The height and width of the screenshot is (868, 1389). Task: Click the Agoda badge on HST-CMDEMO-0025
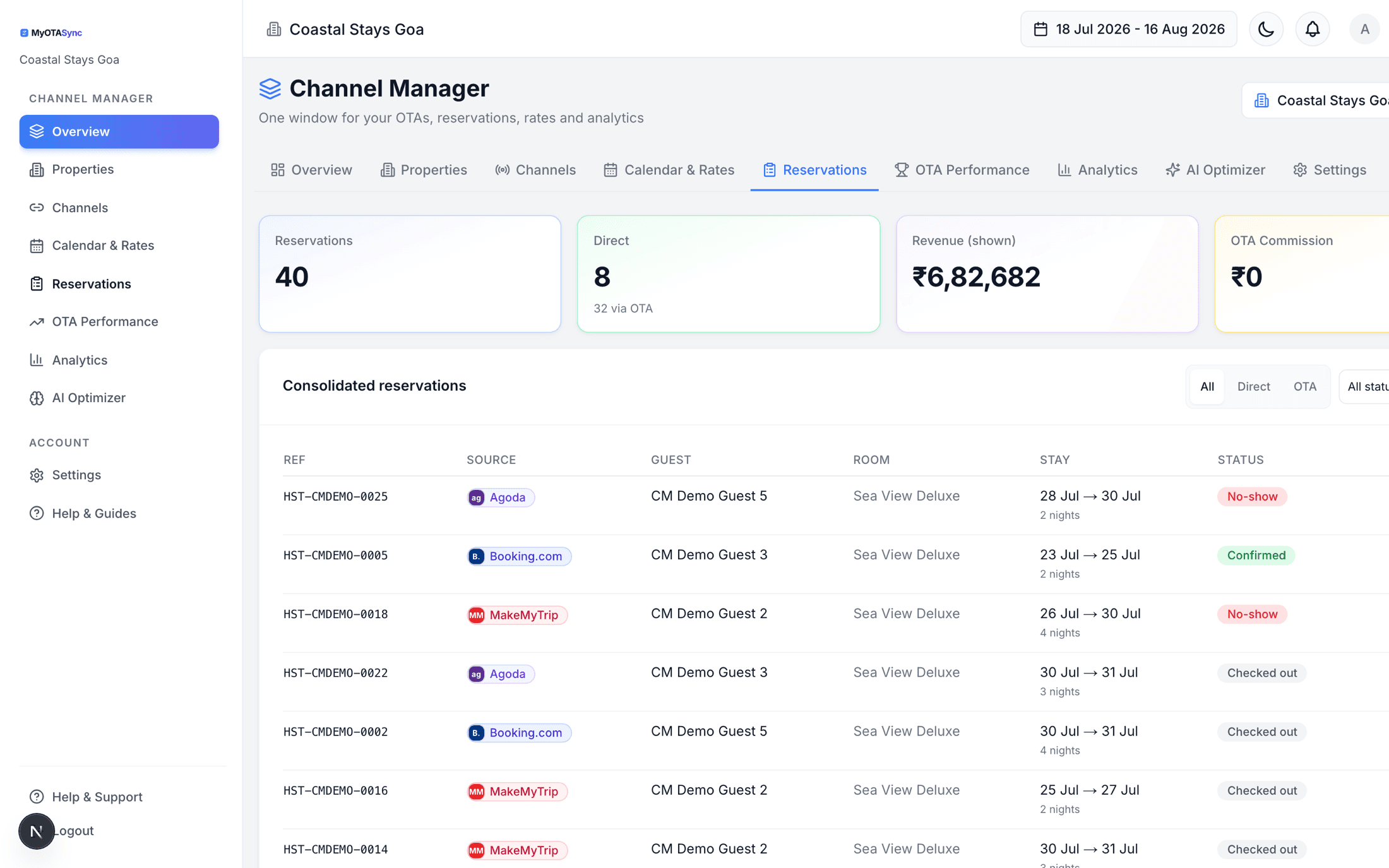point(501,497)
